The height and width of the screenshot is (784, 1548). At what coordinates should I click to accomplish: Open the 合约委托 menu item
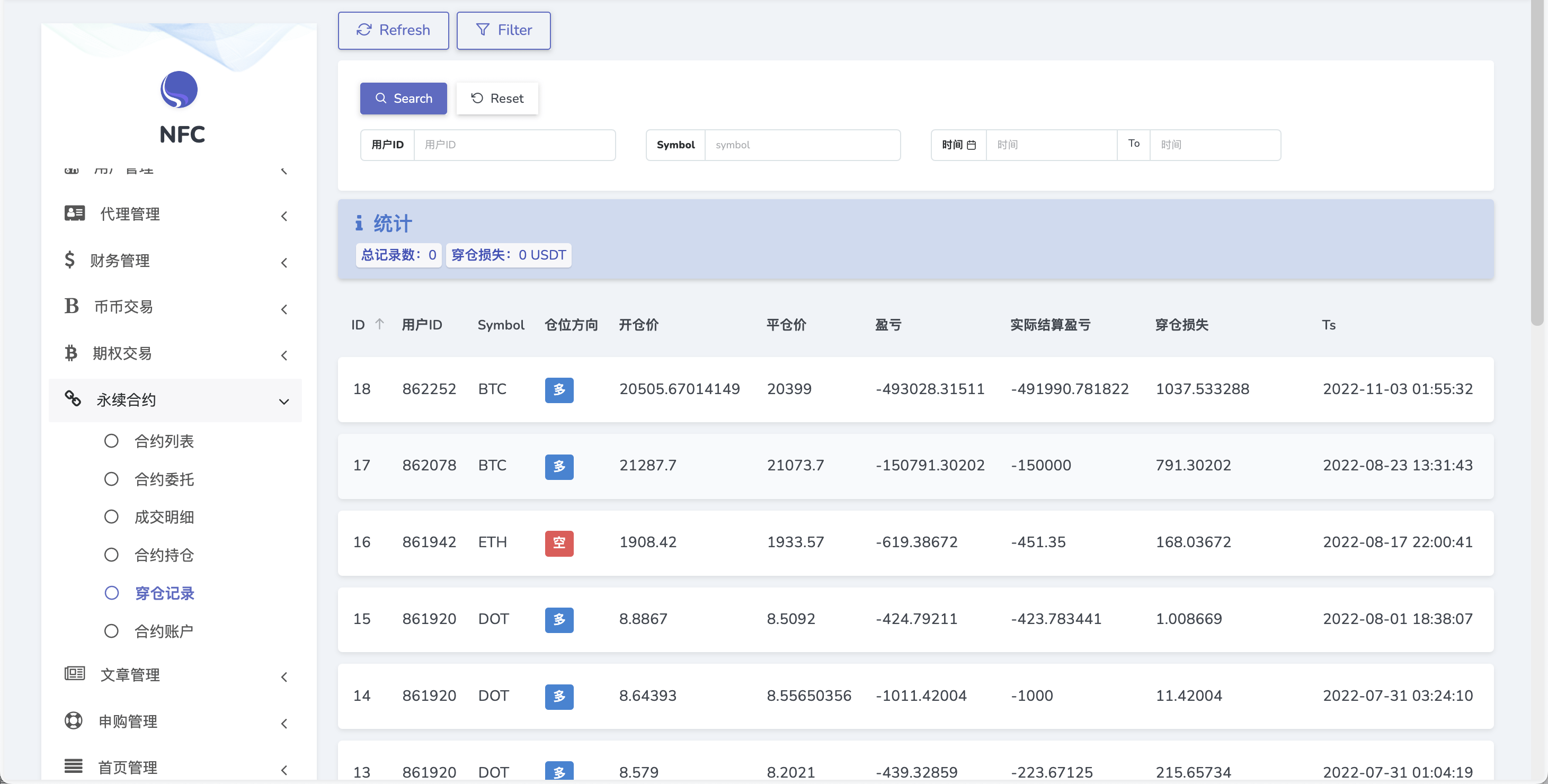(164, 479)
